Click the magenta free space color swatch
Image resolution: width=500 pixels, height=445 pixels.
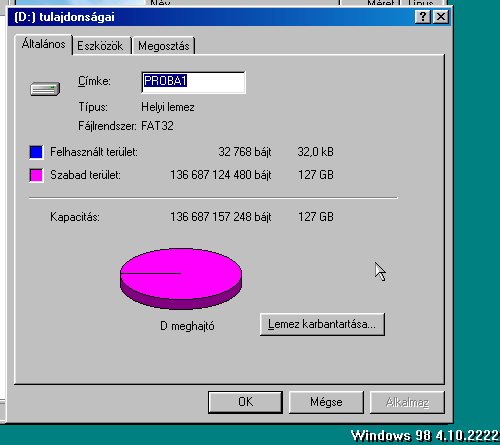click(x=36, y=175)
